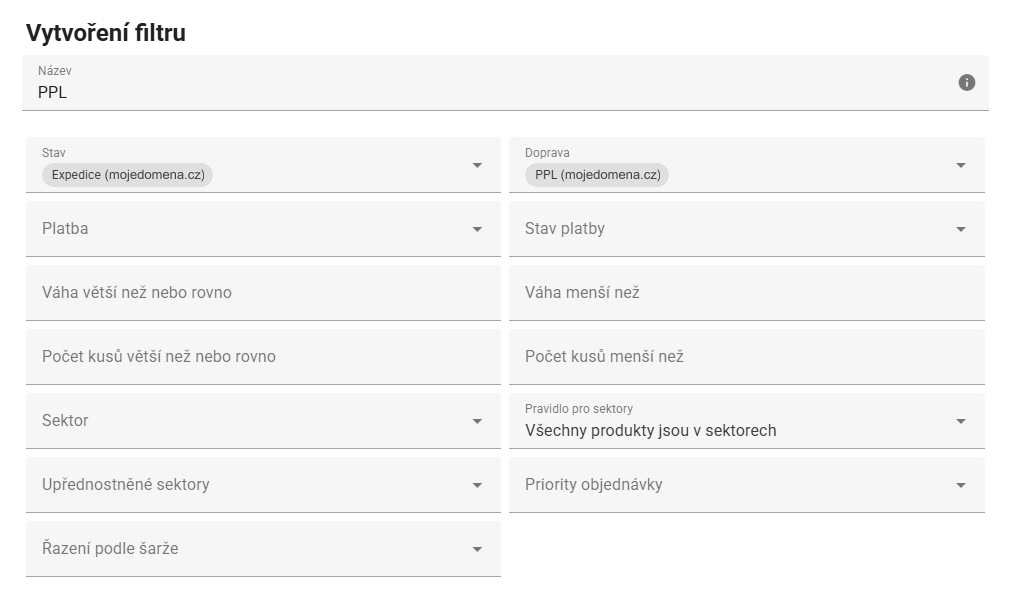Click the info icon in Název field
The width and height of the screenshot is (1010, 600).
pos(966,82)
